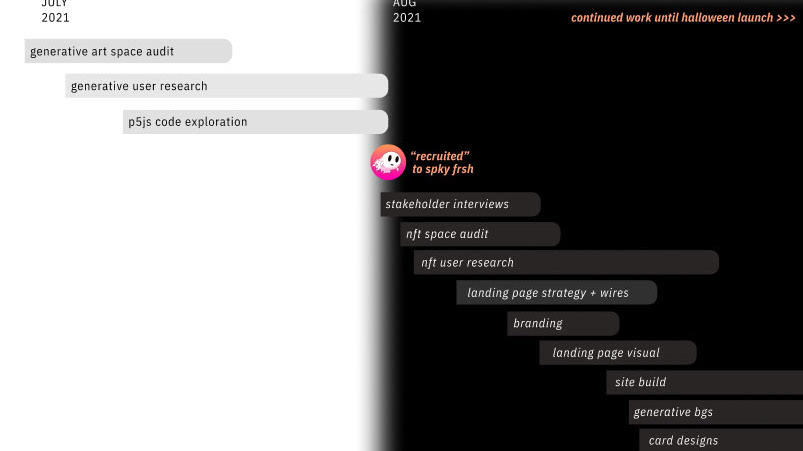Click the rounded end of generative art space audit

click(x=224, y=51)
